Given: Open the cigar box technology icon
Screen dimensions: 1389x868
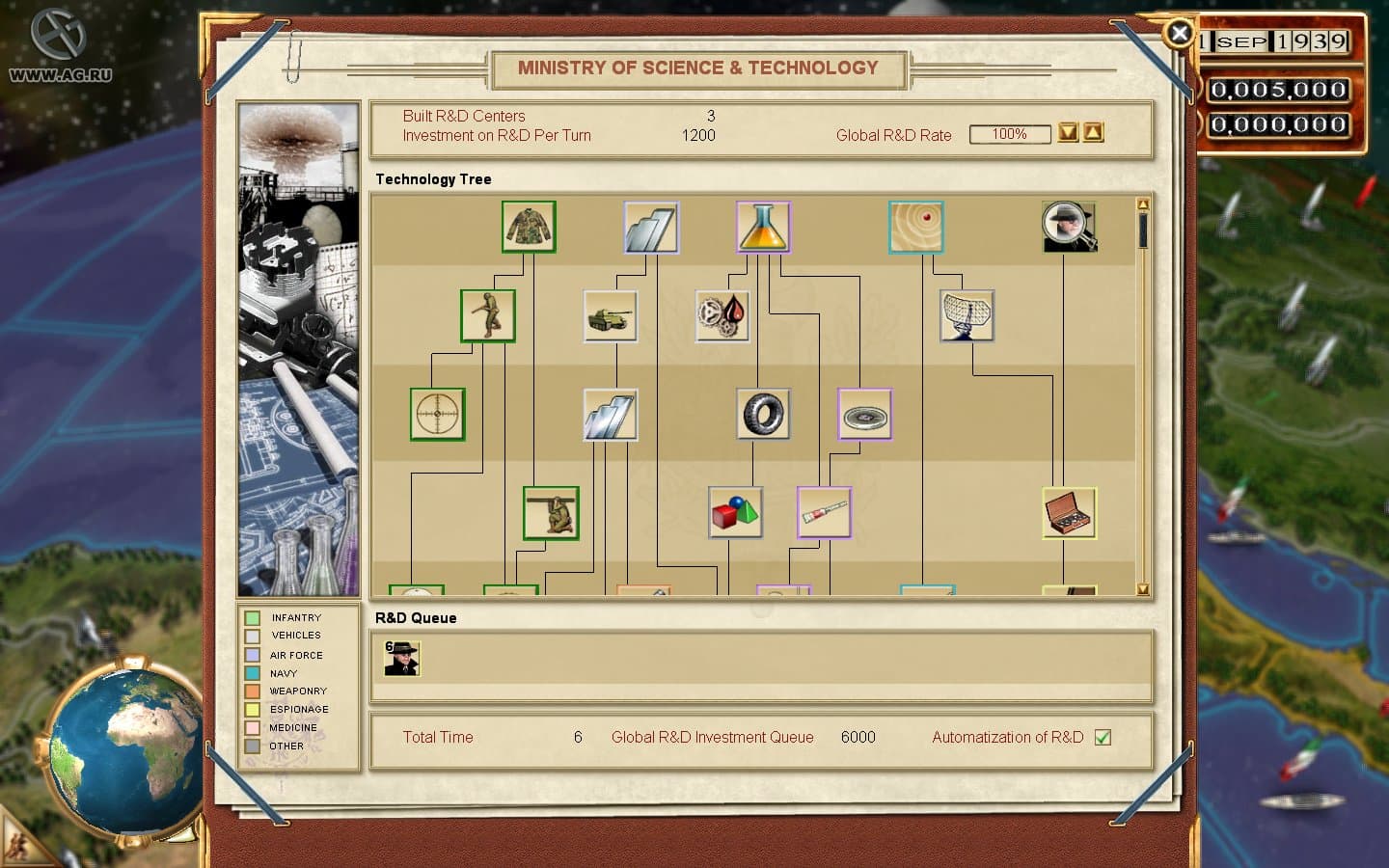Looking at the screenshot, I should click(1070, 513).
